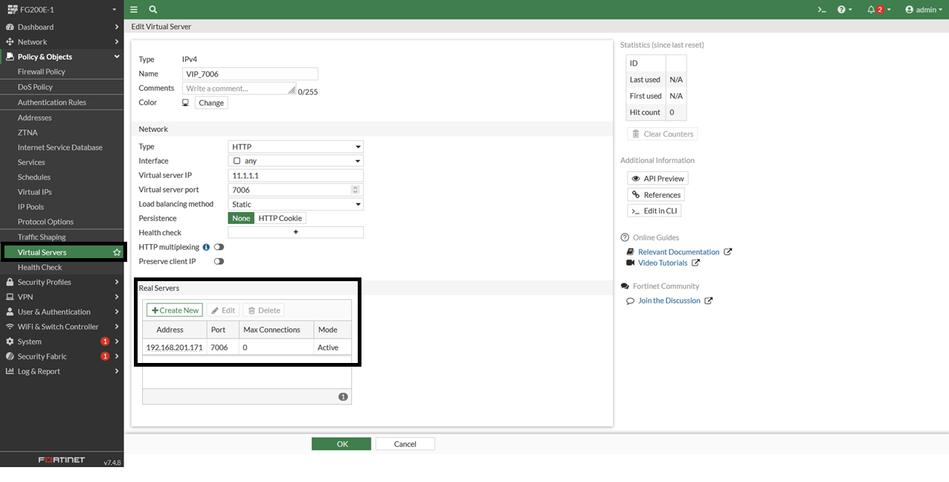Open Load balancing method dropdown
This screenshot has height=482, width=949.
[295, 204]
